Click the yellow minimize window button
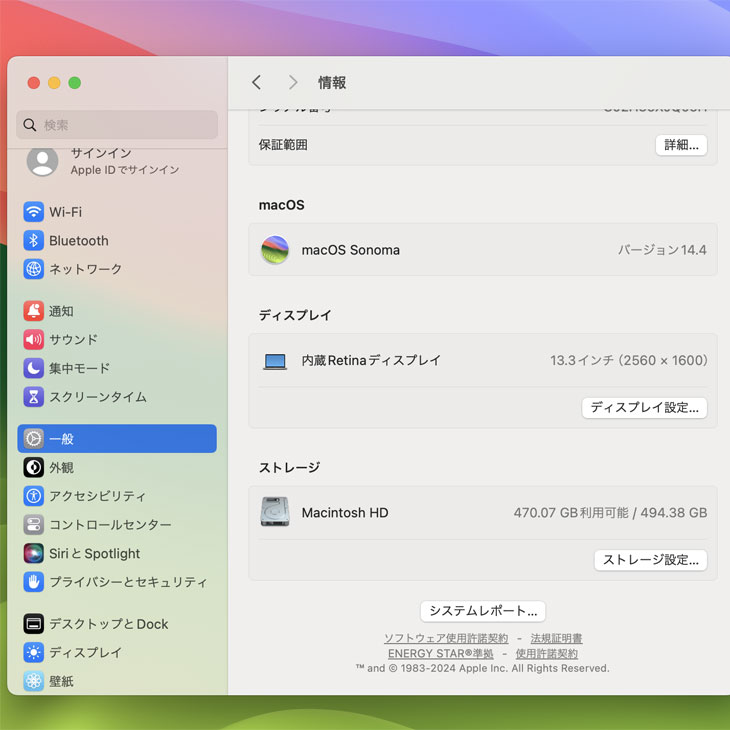Image resolution: width=730 pixels, height=730 pixels. point(54,83)
